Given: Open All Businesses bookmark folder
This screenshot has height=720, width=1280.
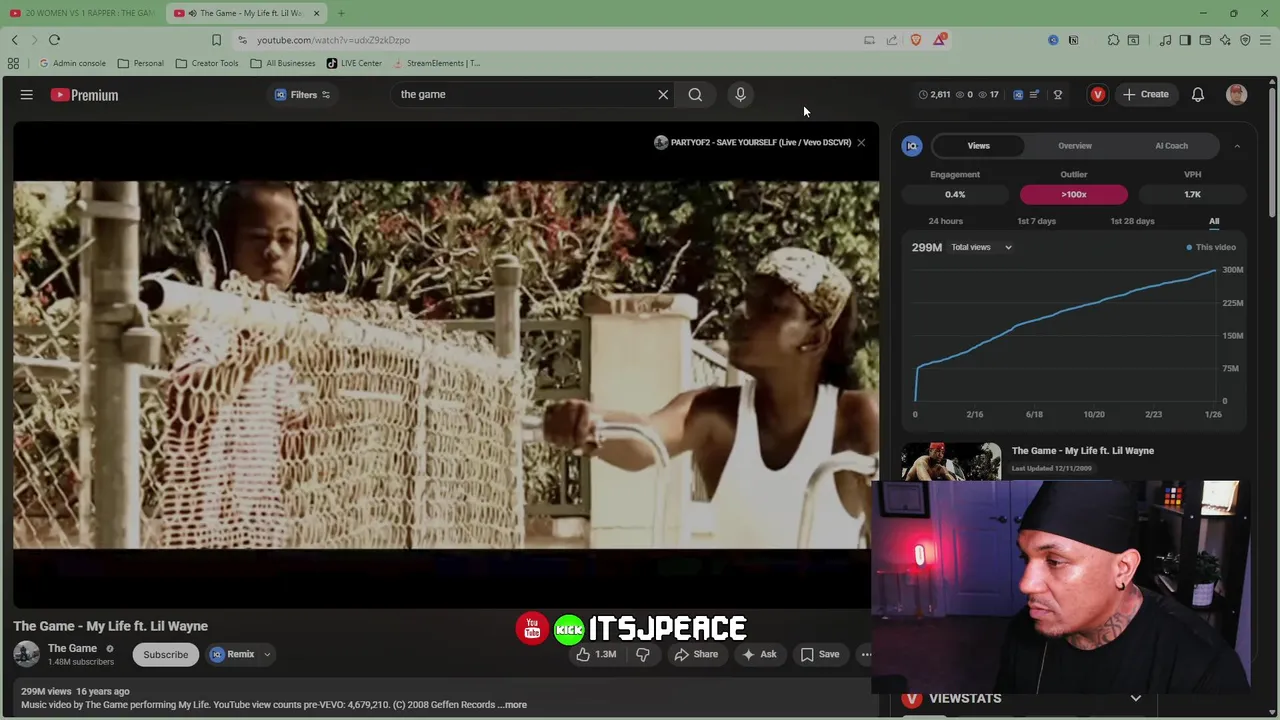Looking at the screenshot, I should pyautogui.click(x=283, y=63).
